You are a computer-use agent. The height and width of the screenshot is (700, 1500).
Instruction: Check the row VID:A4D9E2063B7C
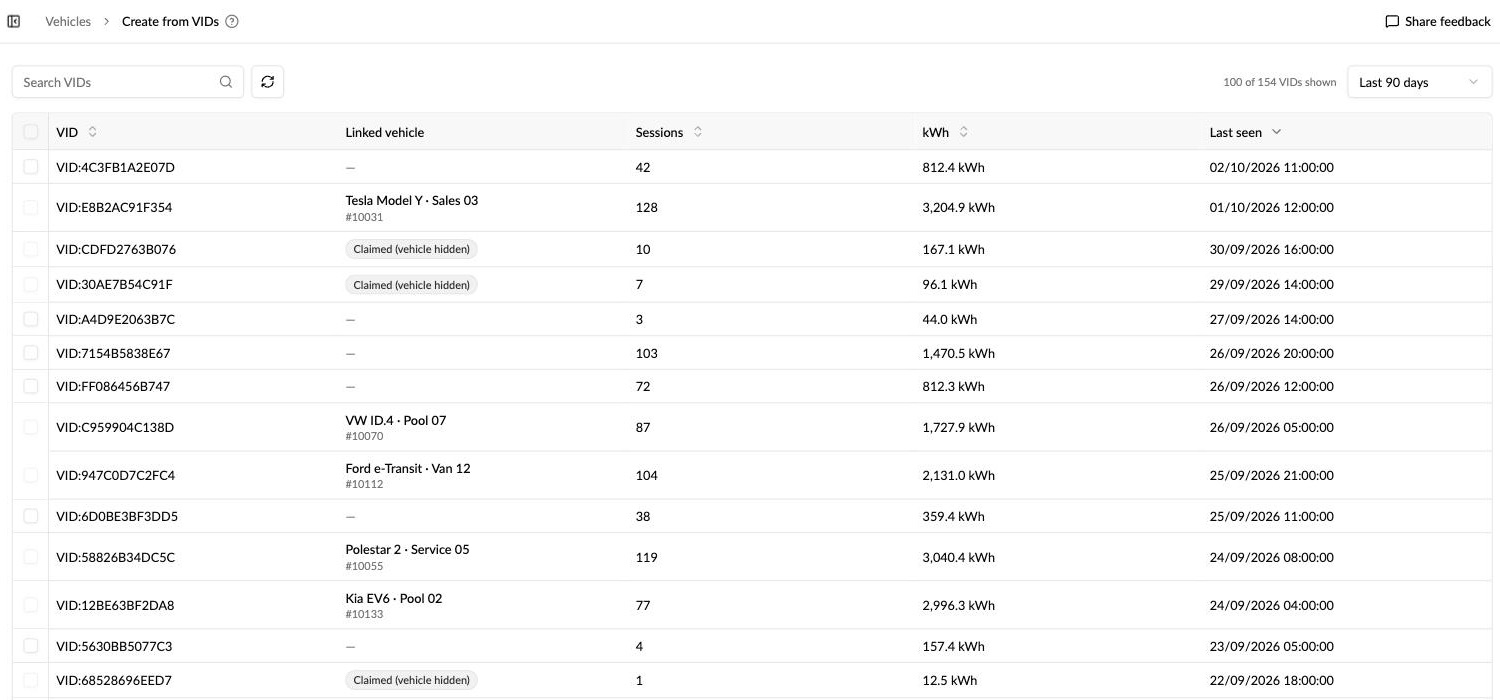coord(31,319)
